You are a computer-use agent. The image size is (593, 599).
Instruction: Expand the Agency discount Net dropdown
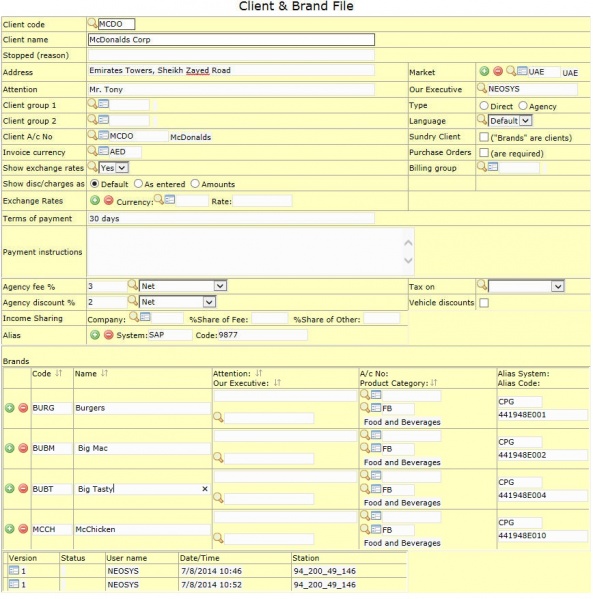[x=177, y=302]
